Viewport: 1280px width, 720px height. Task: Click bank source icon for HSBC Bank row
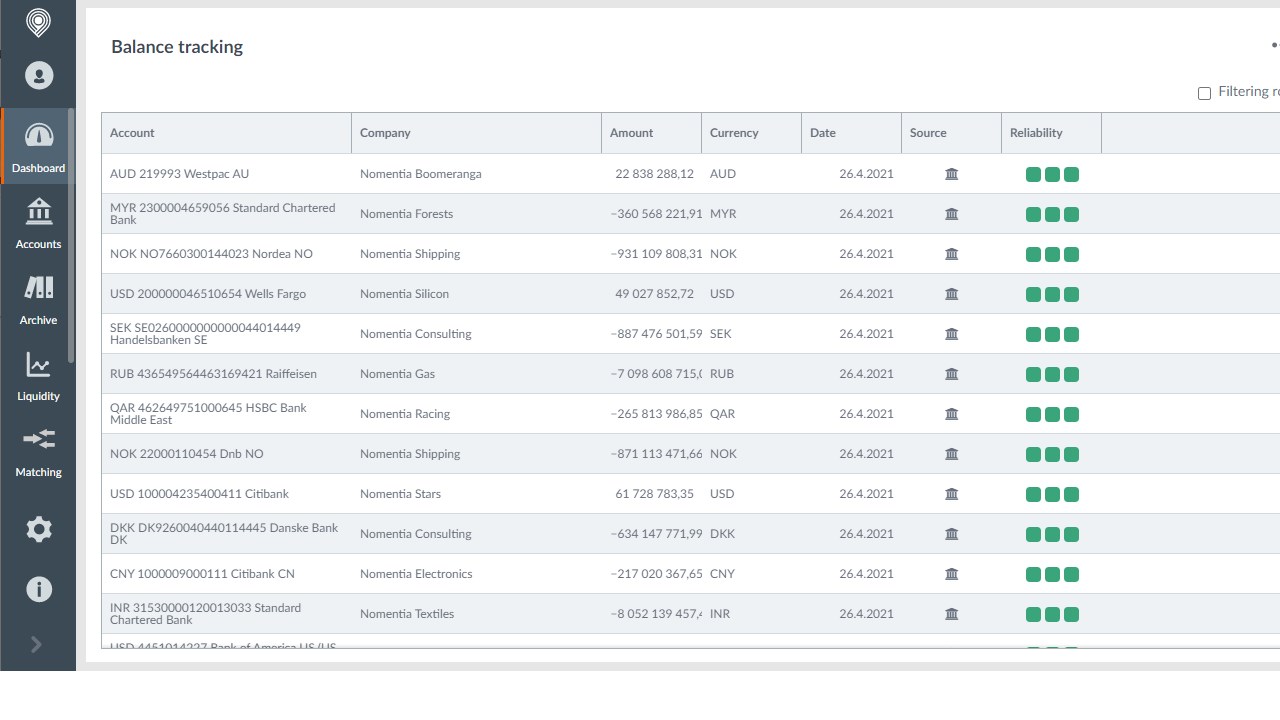coord(952,414)
